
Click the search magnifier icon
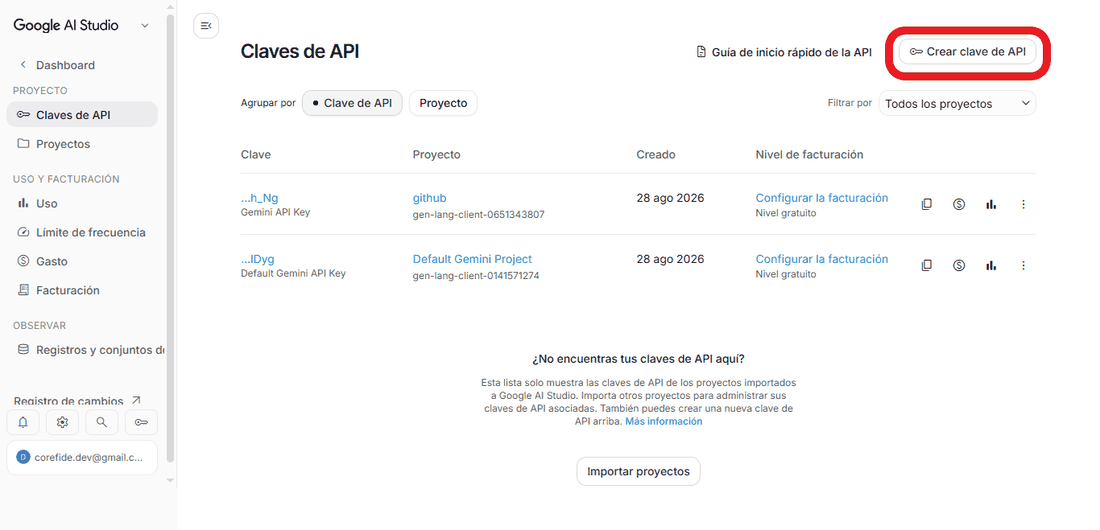(102, 422)
